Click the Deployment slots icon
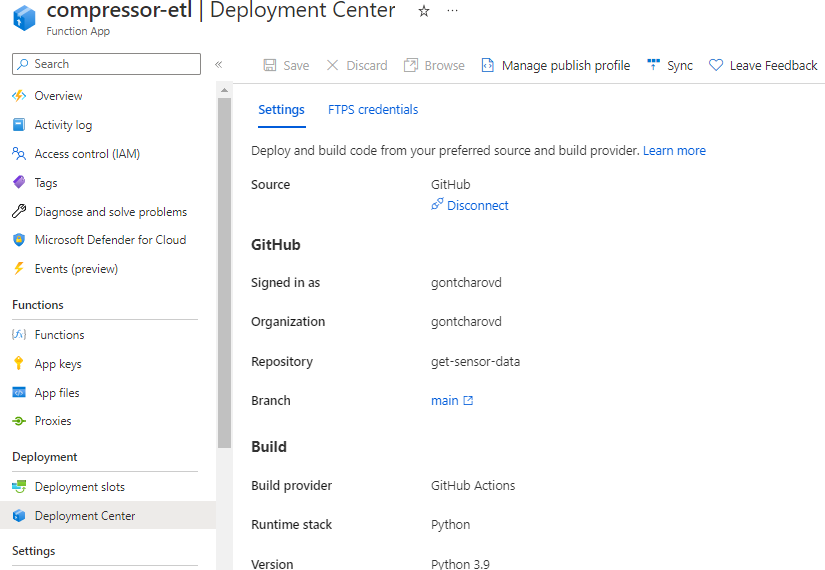Image resolution: width=825 pixels, height=570 pixels. tap(19, 486)
